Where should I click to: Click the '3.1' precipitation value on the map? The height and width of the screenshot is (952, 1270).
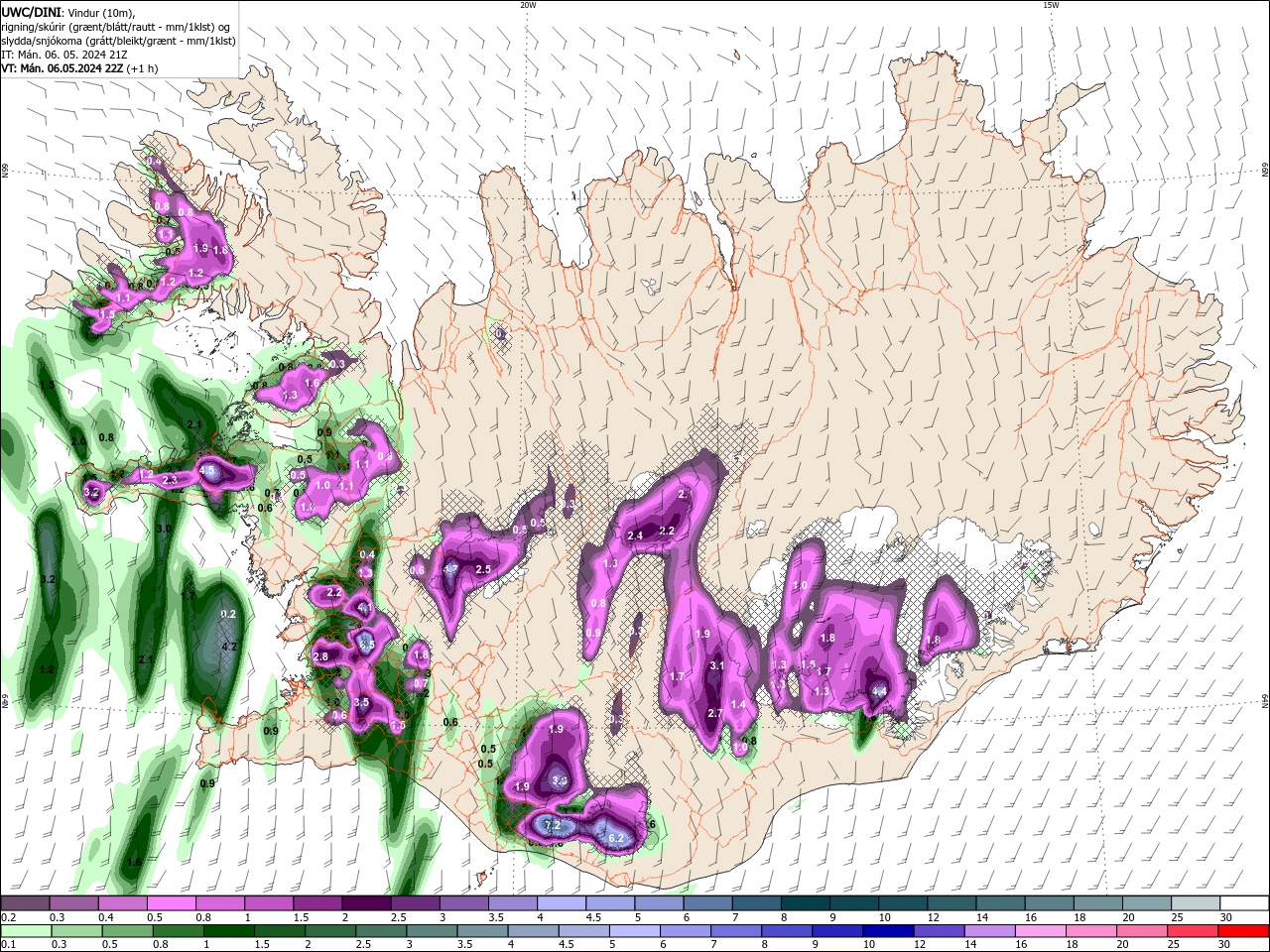tap(717, 665)
